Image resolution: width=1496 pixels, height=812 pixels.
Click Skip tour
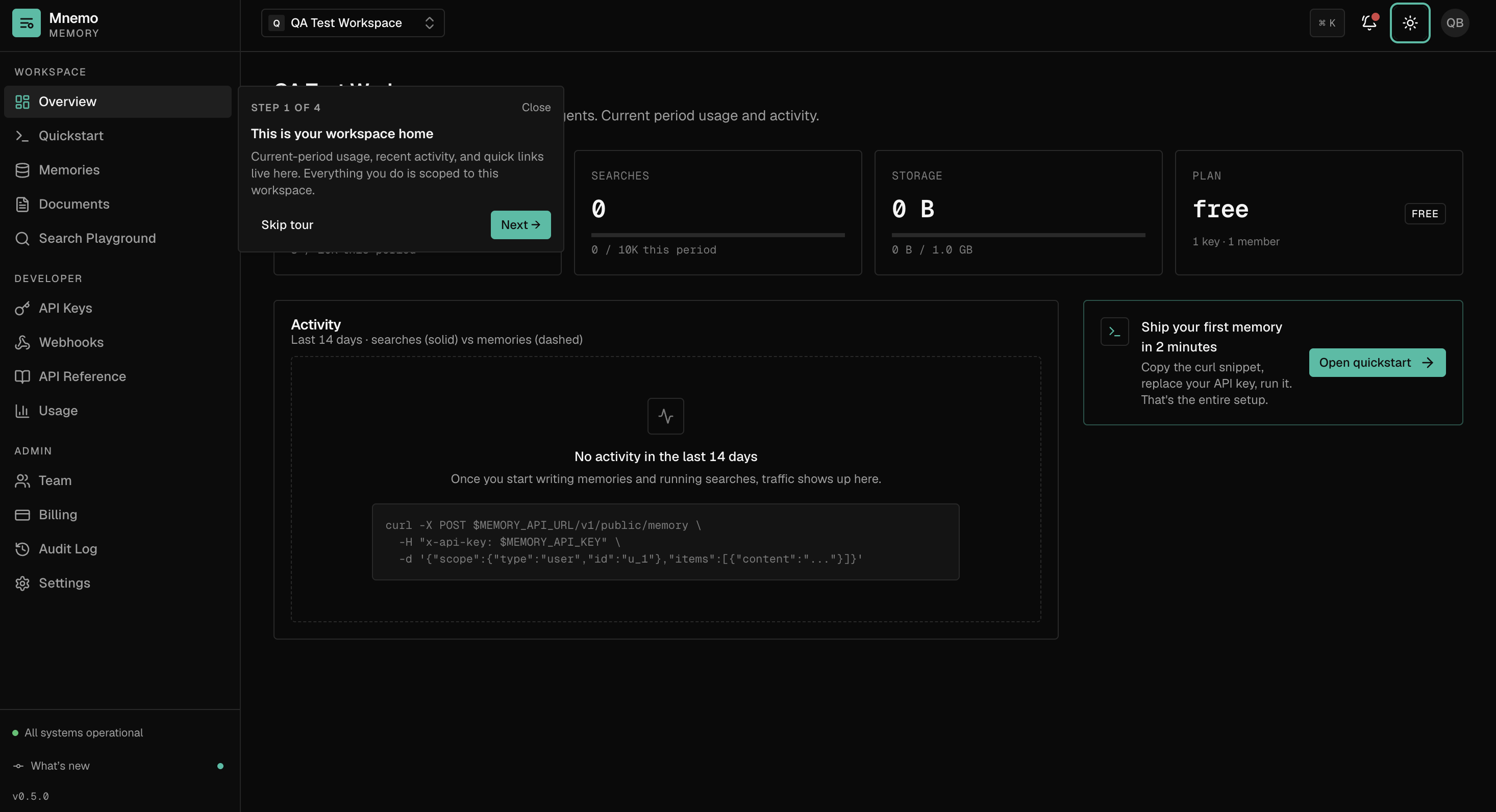287,224
